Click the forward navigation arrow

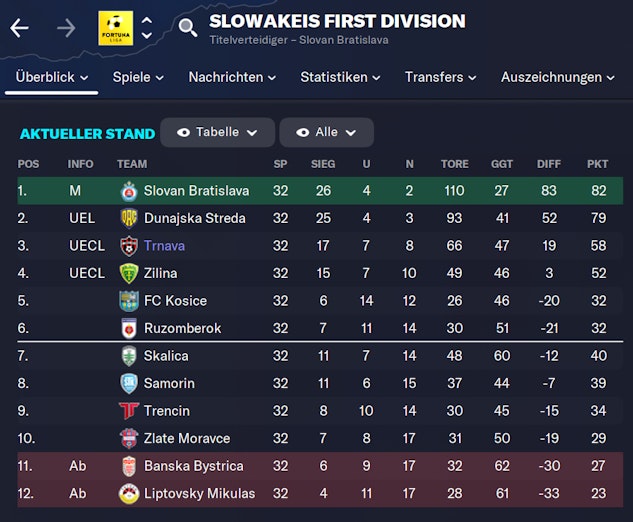66,28
